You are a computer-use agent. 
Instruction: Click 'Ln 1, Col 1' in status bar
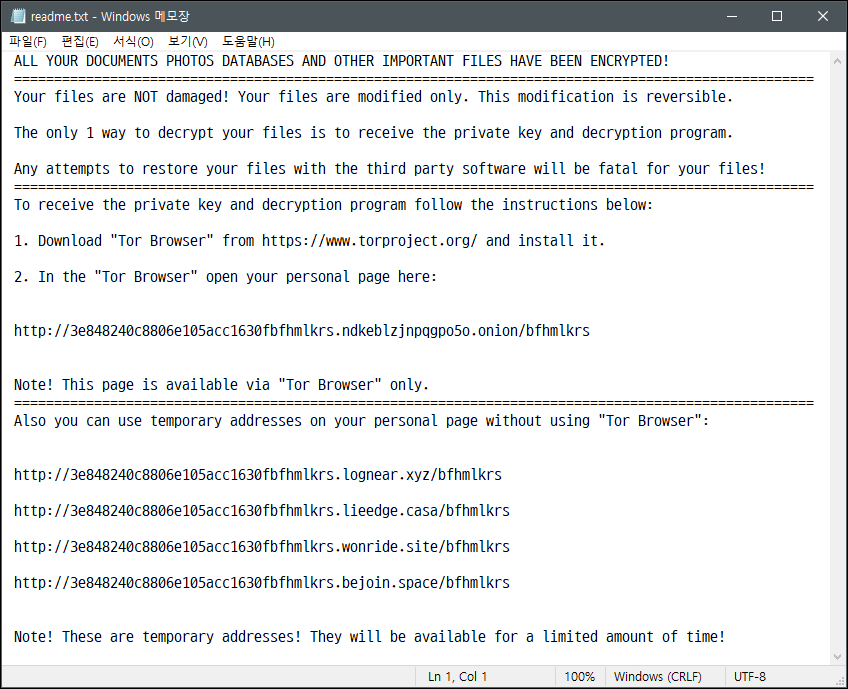(x=458, y=677)
